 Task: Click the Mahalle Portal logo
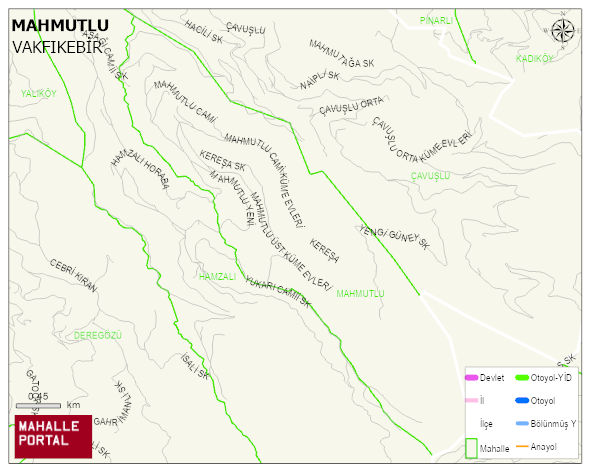click(x=53, y=436)
